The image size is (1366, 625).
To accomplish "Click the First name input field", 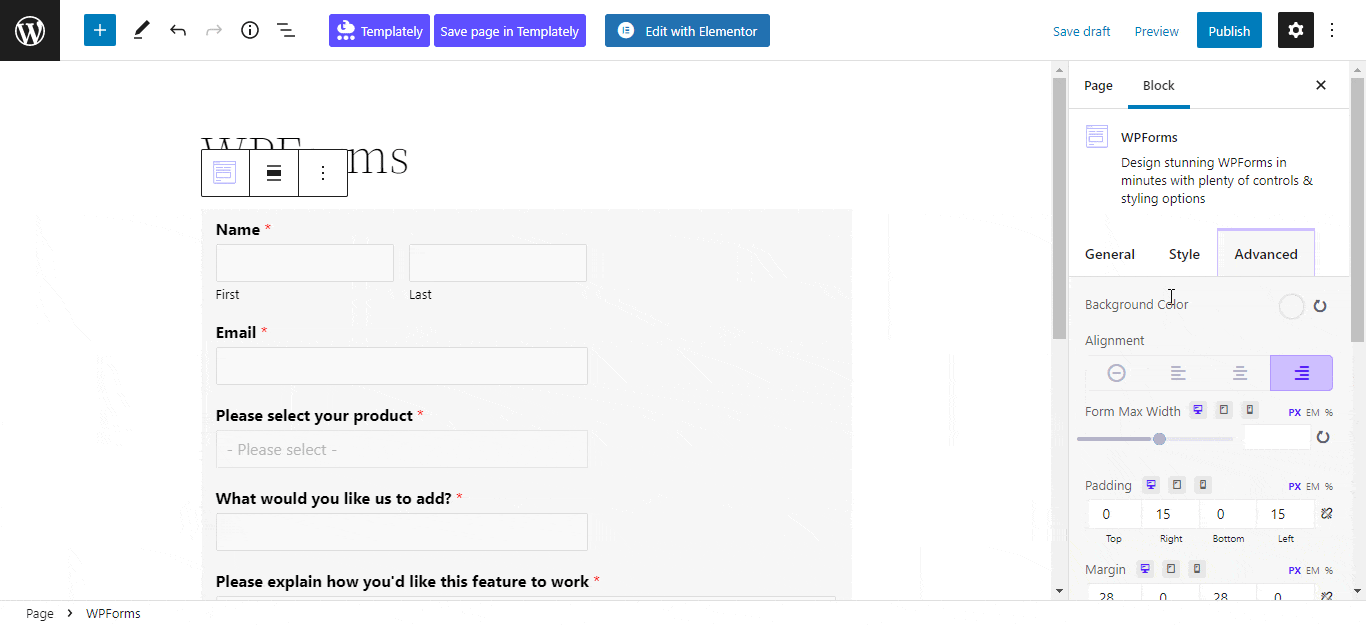I will [305, 263].
